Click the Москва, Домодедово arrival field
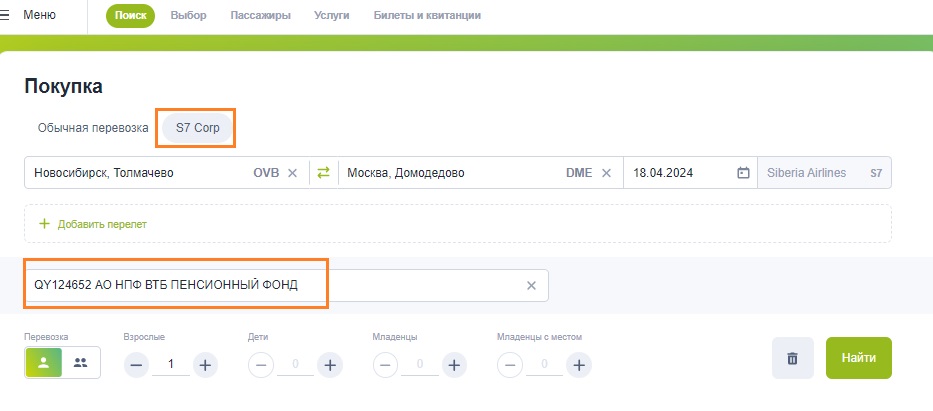Screen dimensions: 933x411 coord(481,173)
